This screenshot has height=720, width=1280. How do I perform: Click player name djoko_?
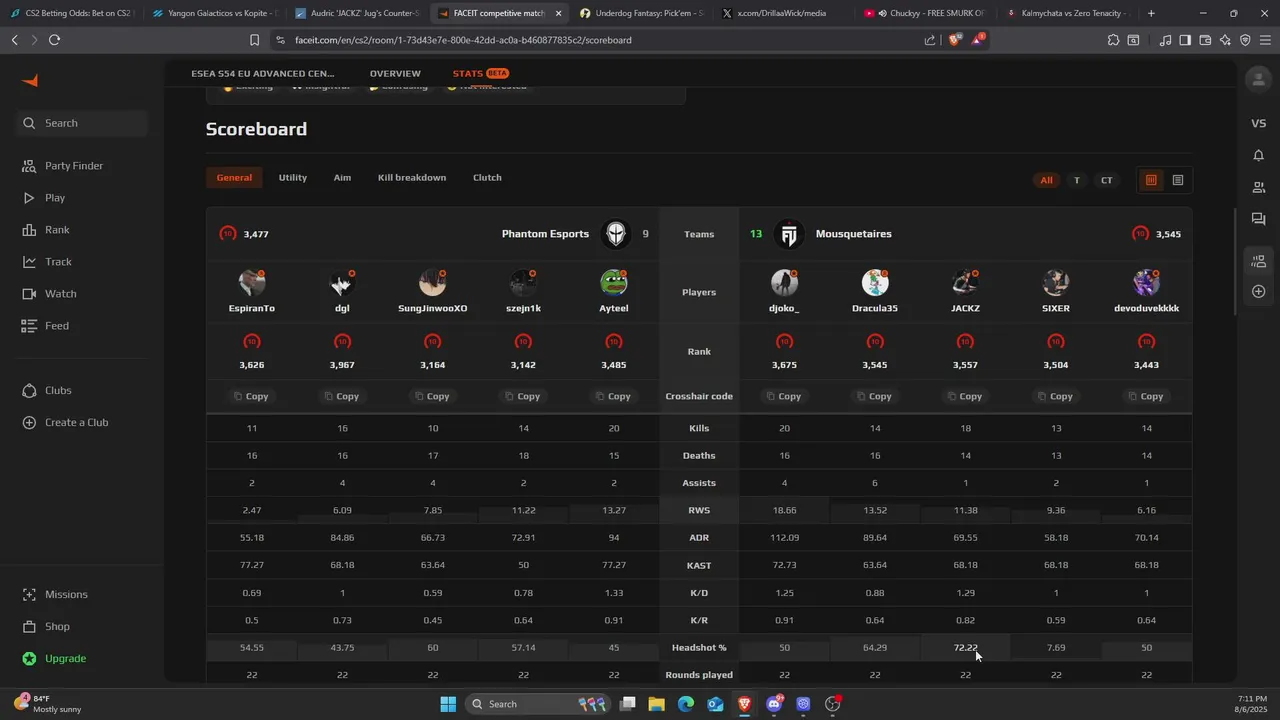784,309
